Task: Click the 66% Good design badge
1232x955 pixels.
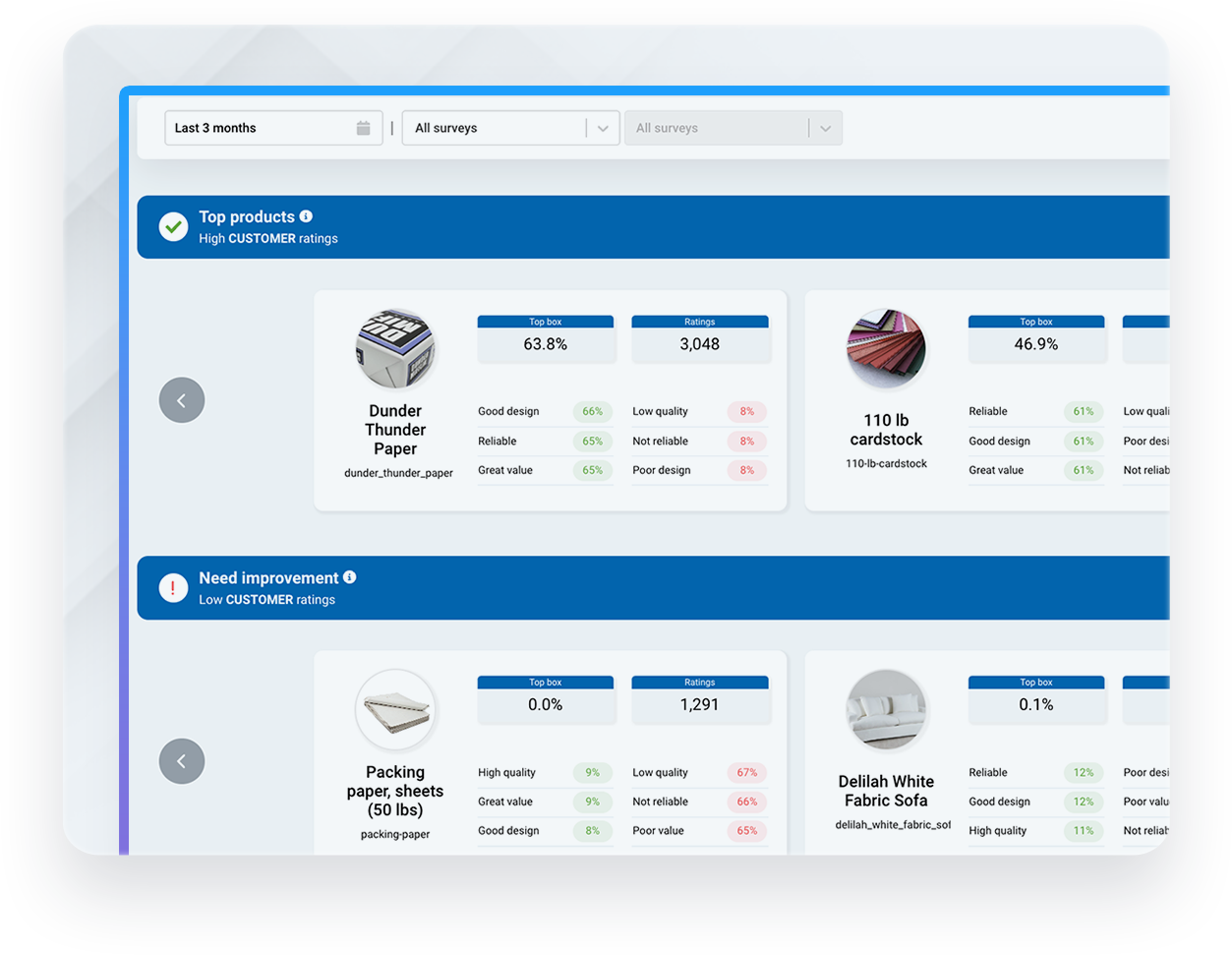Action: pyautogui.click(x=592, y=412)
